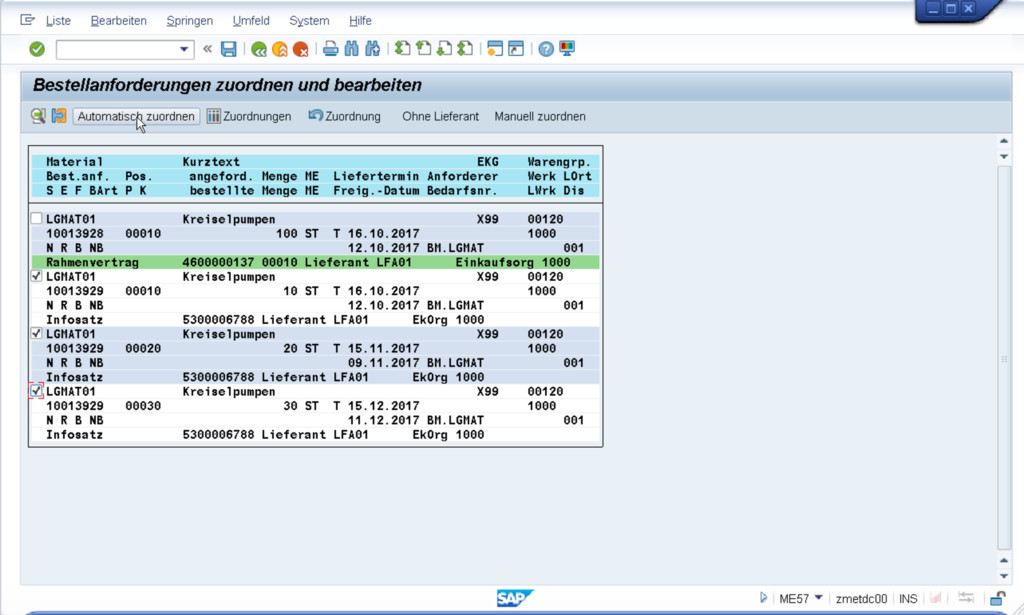The width and height of the screenshot is (1024, 615).
Task: Open the Springen menu
Action: coord(189,21)
